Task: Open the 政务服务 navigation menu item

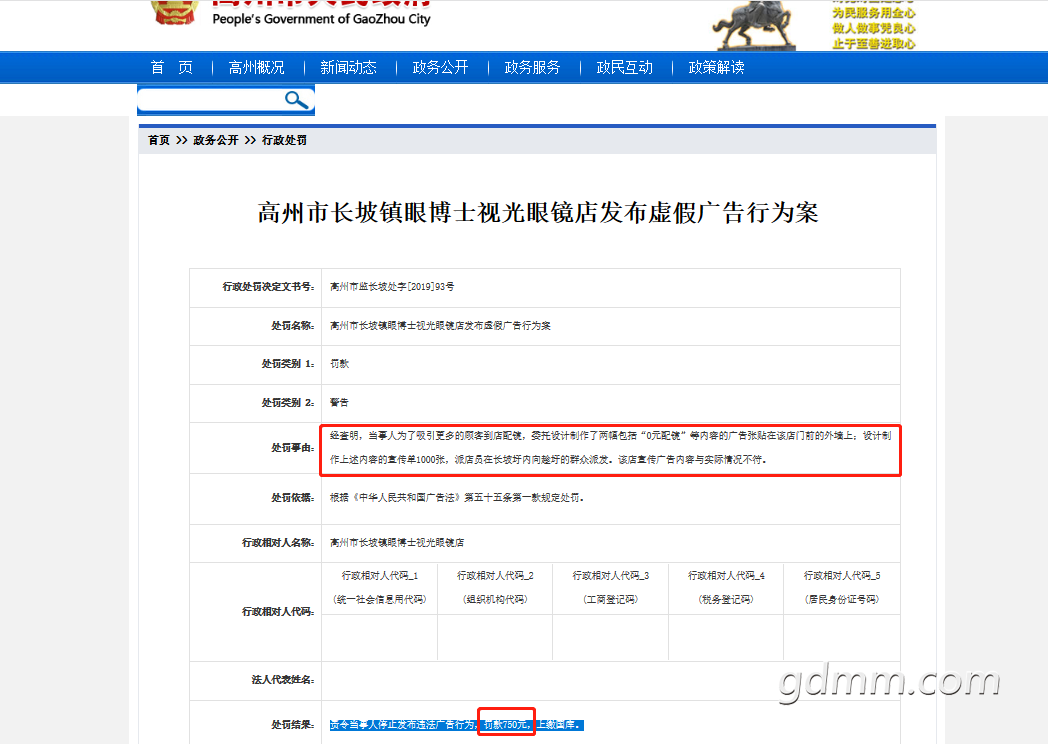Action: pos(532,68)
